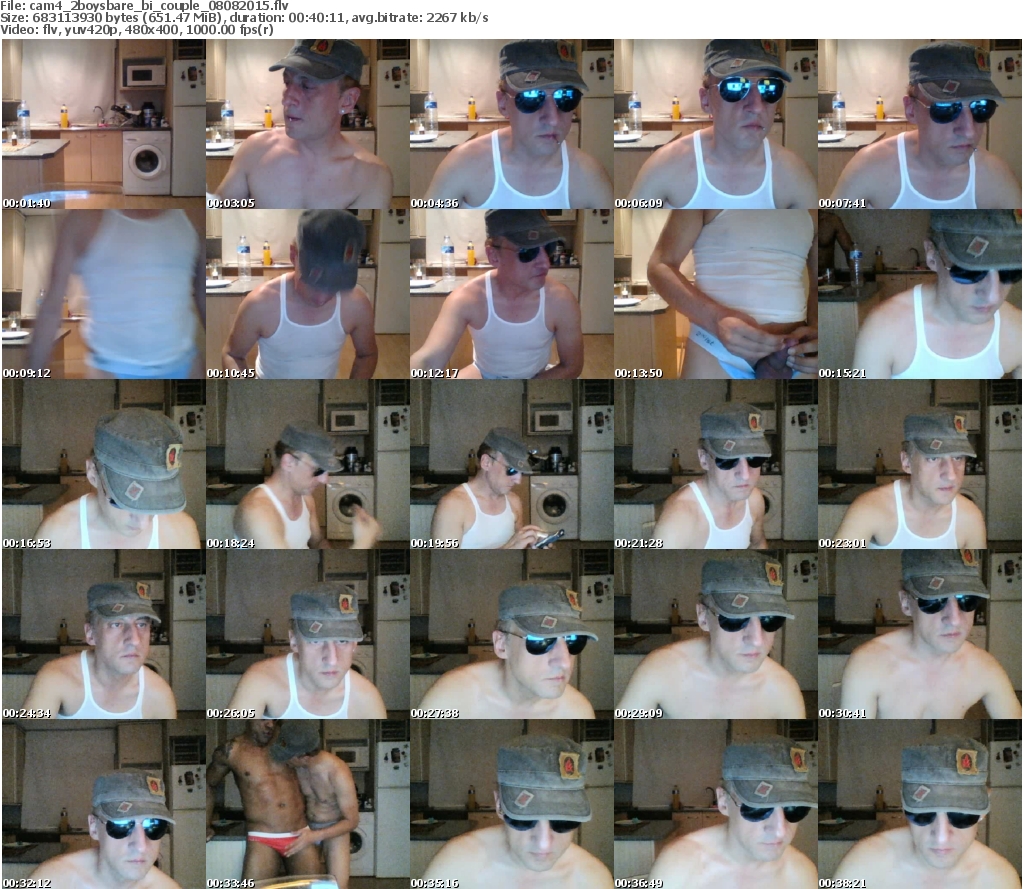Choose the frame labeled 00:29:09
This screenshot has height=889, width=1024.
[715, 634]
